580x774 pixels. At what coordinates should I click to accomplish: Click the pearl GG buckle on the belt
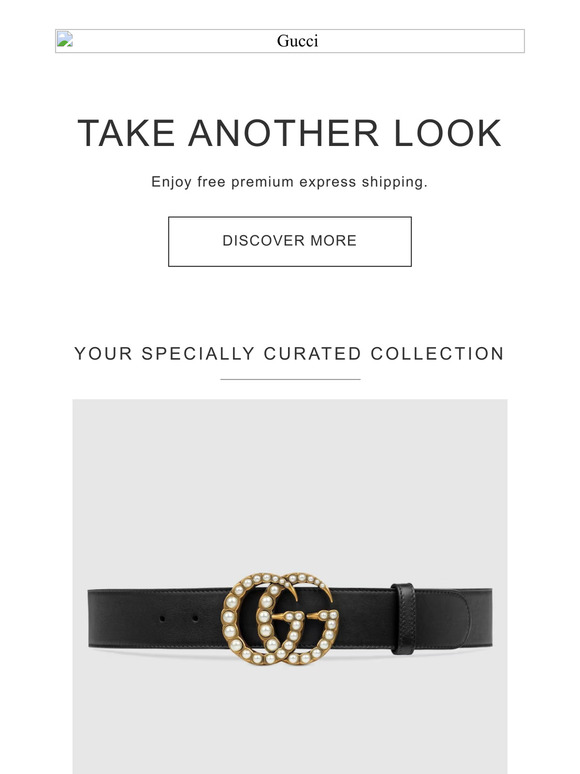point(280,618)
